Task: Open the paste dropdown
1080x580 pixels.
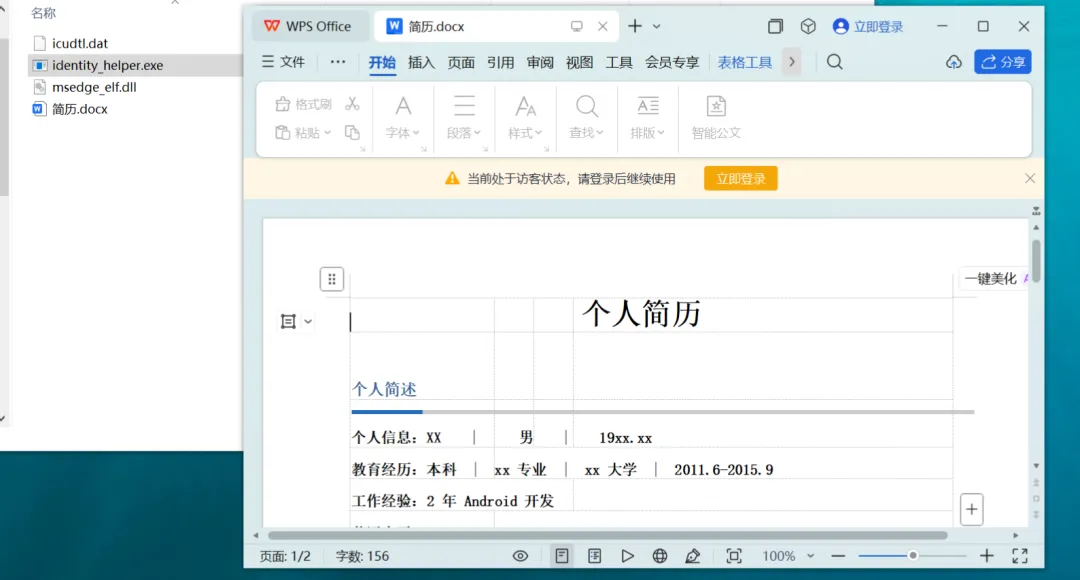Action: 328,133
